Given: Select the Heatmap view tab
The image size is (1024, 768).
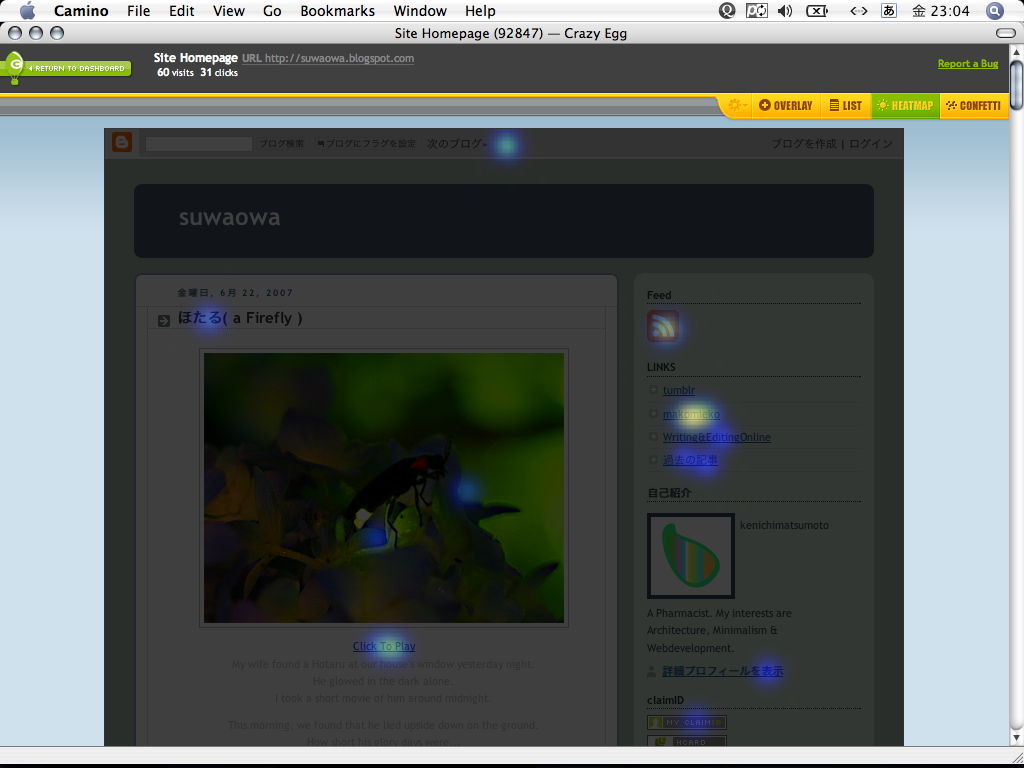Looking at the screenshot, I should point(905,105).
